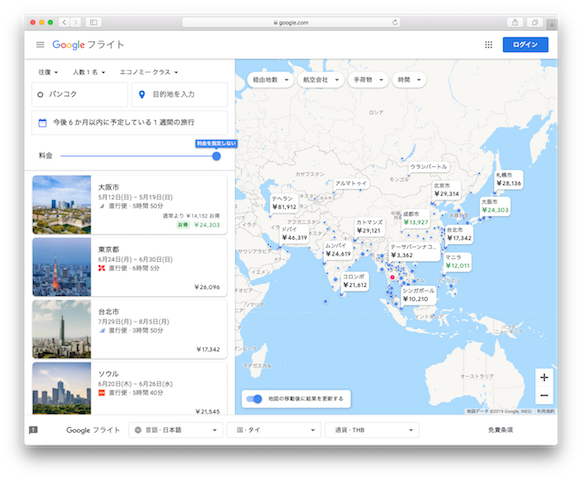Viewport: 582px width, 480px height.
Task: Click the テーサバーンナコ ¥3,362 map label
Action: click(414, 251)
